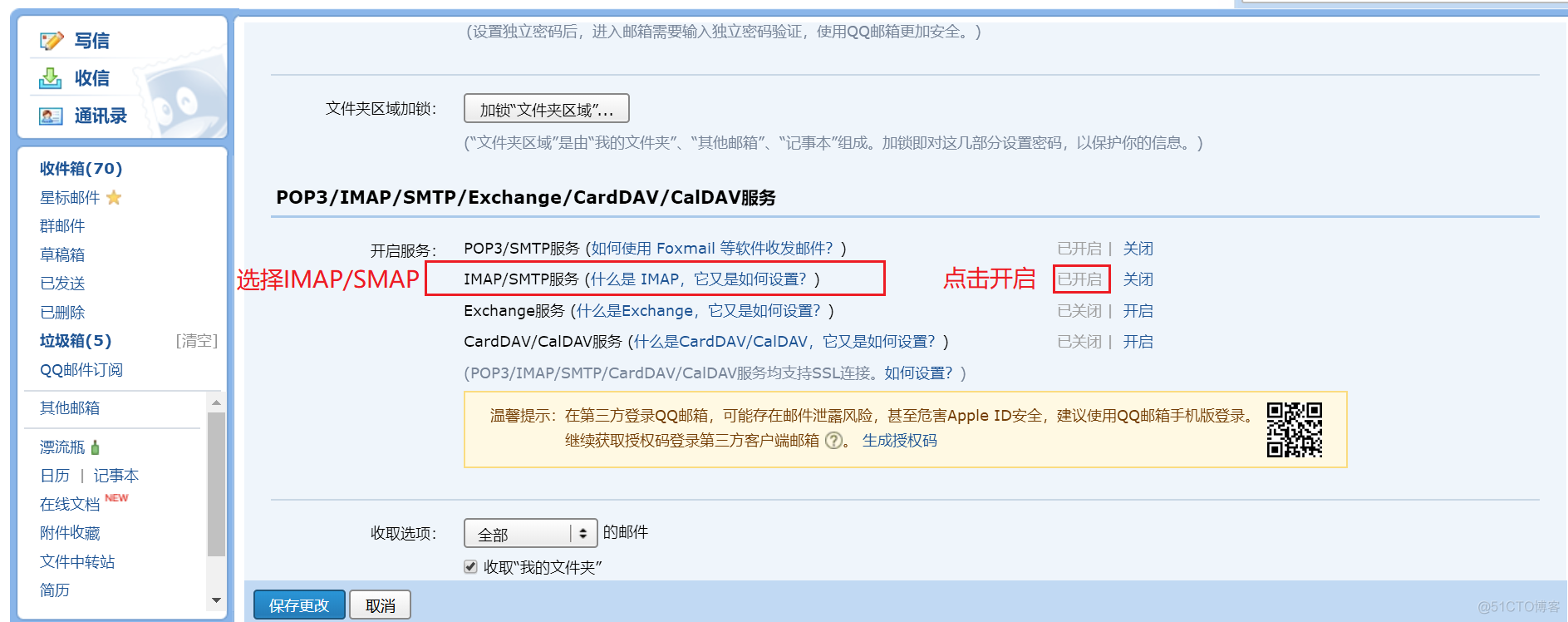Click 关闭 for IMAP/SMTP服务
Screen dimensions: 1568x622
1138,279
